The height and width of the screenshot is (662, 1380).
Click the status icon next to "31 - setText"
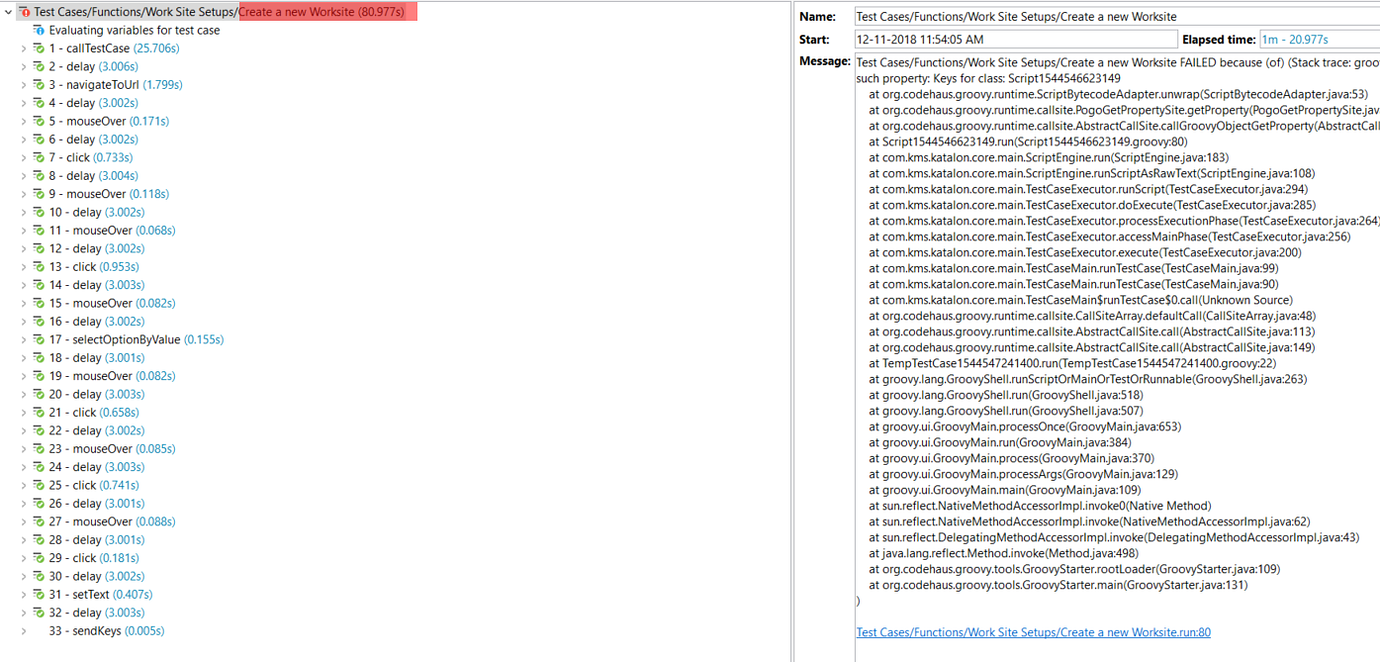37,593
